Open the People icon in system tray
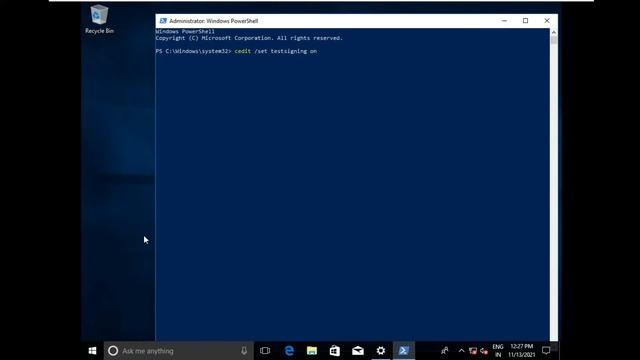 (x=445, y=351)
